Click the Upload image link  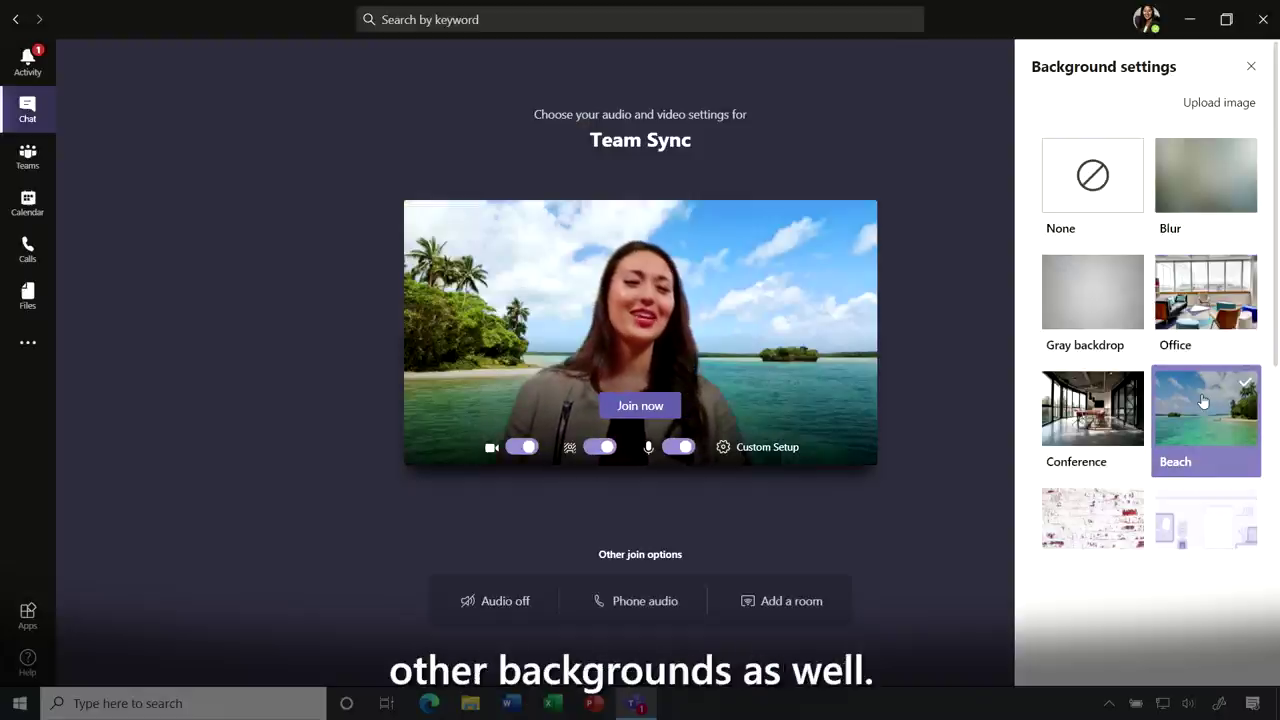[x=1218, y=102]
